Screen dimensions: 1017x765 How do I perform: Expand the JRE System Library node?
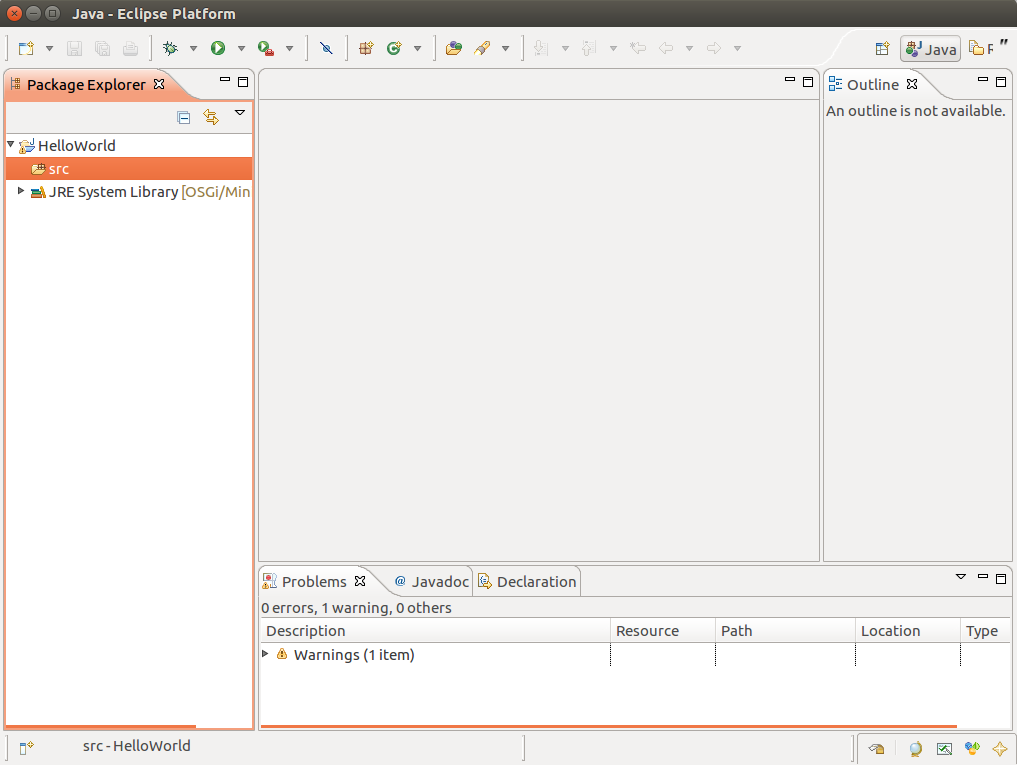pyautogui.click(x=21, y=191)
